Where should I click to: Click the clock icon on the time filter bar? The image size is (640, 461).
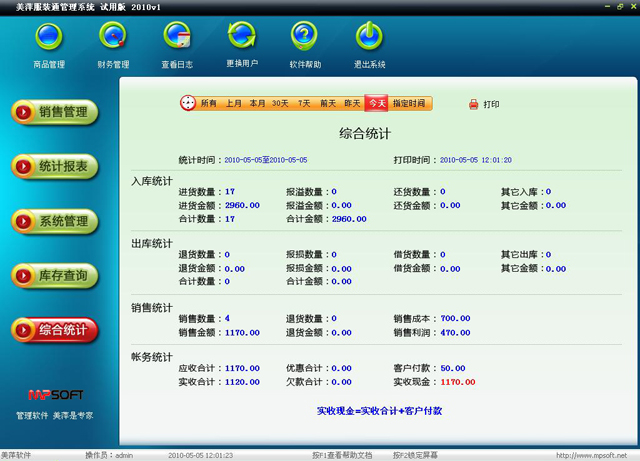(x=187, y=103)
